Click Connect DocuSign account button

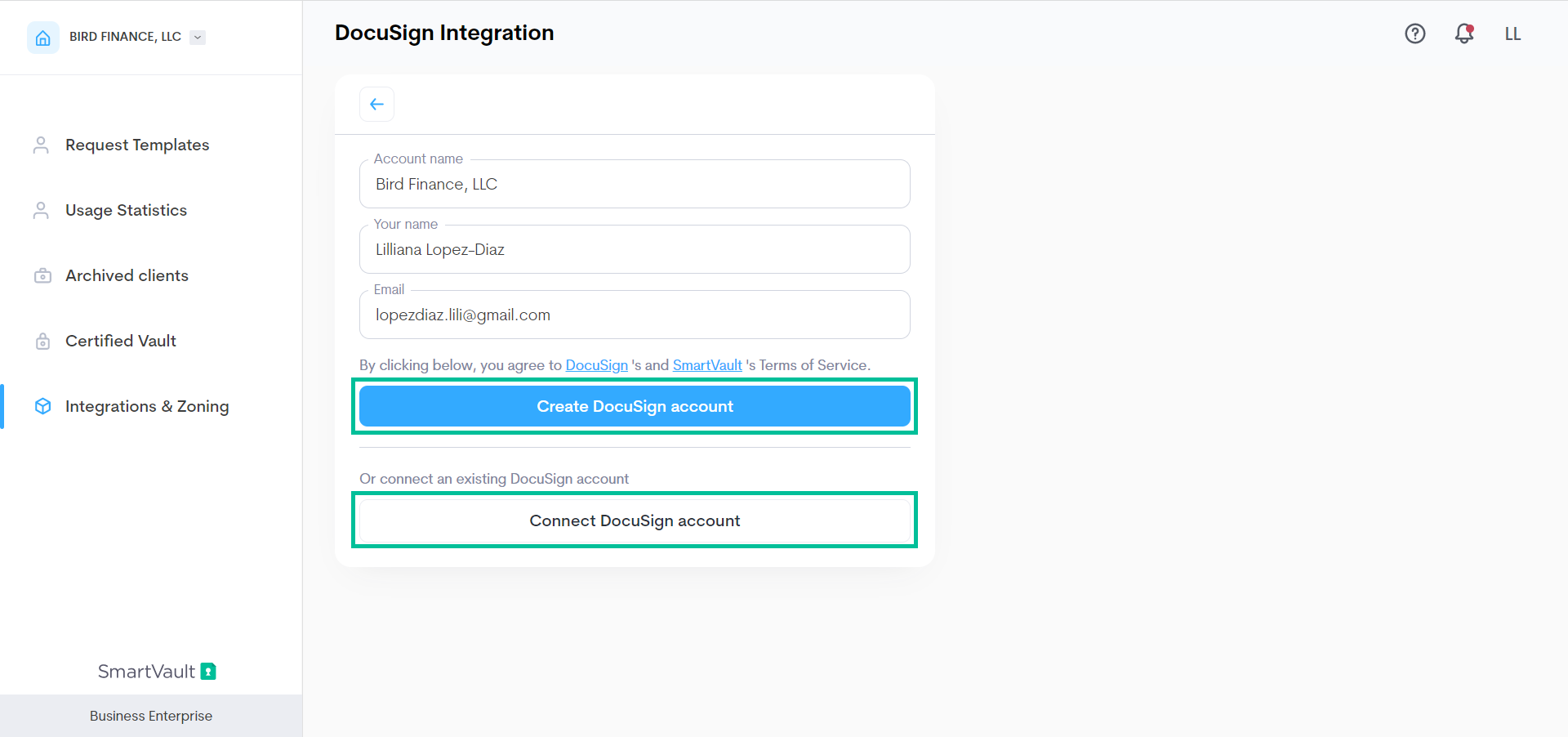pos(635,520)
